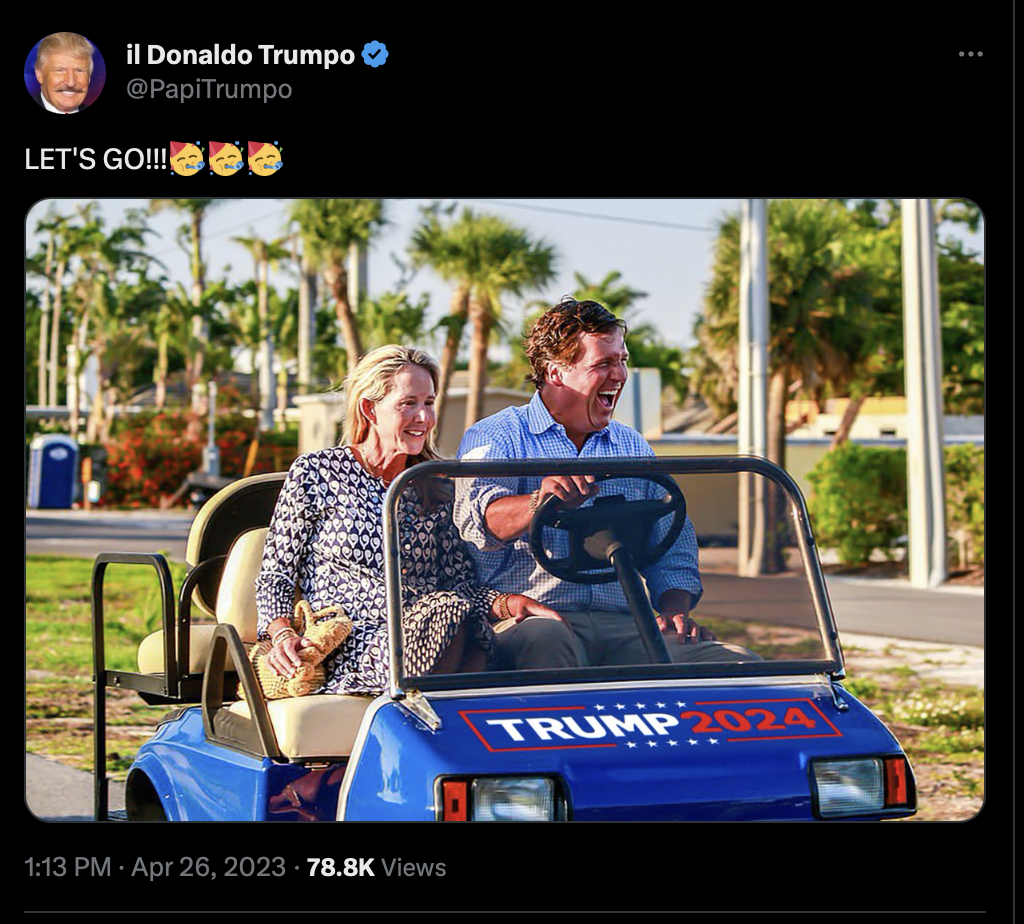Image resolution: width=1024 pixels, height=924 pixels.
Task: Click the Views label
Action: pos(413,867)
